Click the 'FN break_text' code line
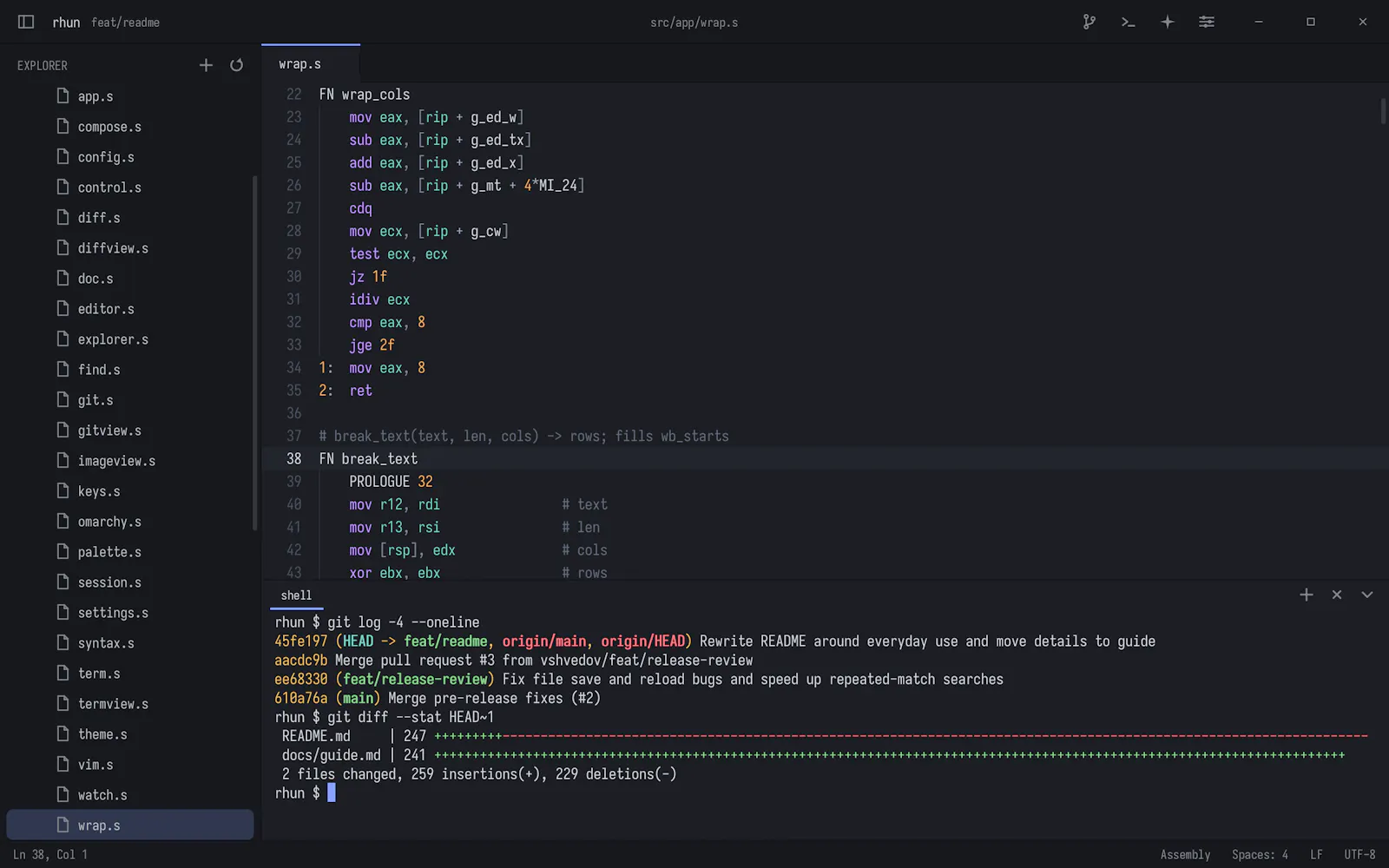This screenshot has height=868, width=1389. coord(368,458)
